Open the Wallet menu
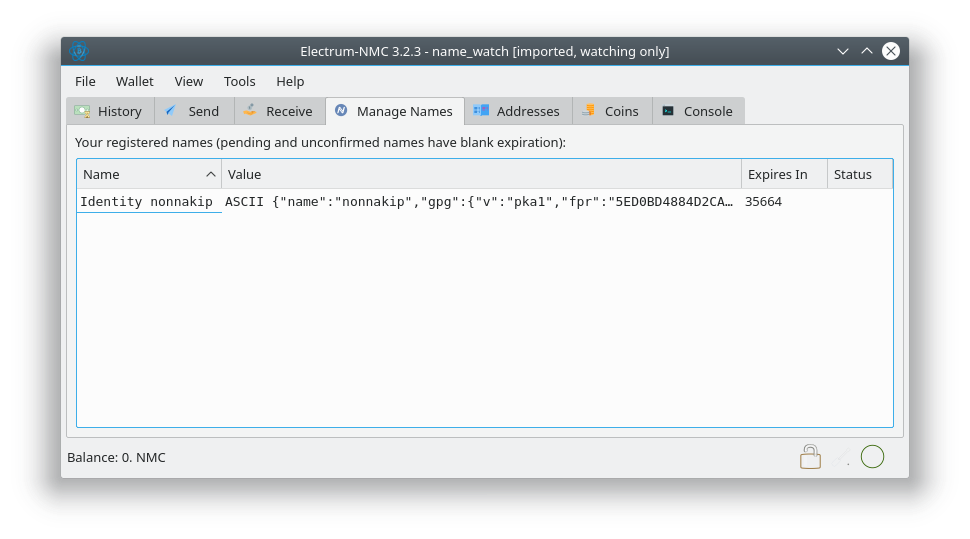Viewport: 970px width, 539px height. pyautogui.click(x=134, y=82)
